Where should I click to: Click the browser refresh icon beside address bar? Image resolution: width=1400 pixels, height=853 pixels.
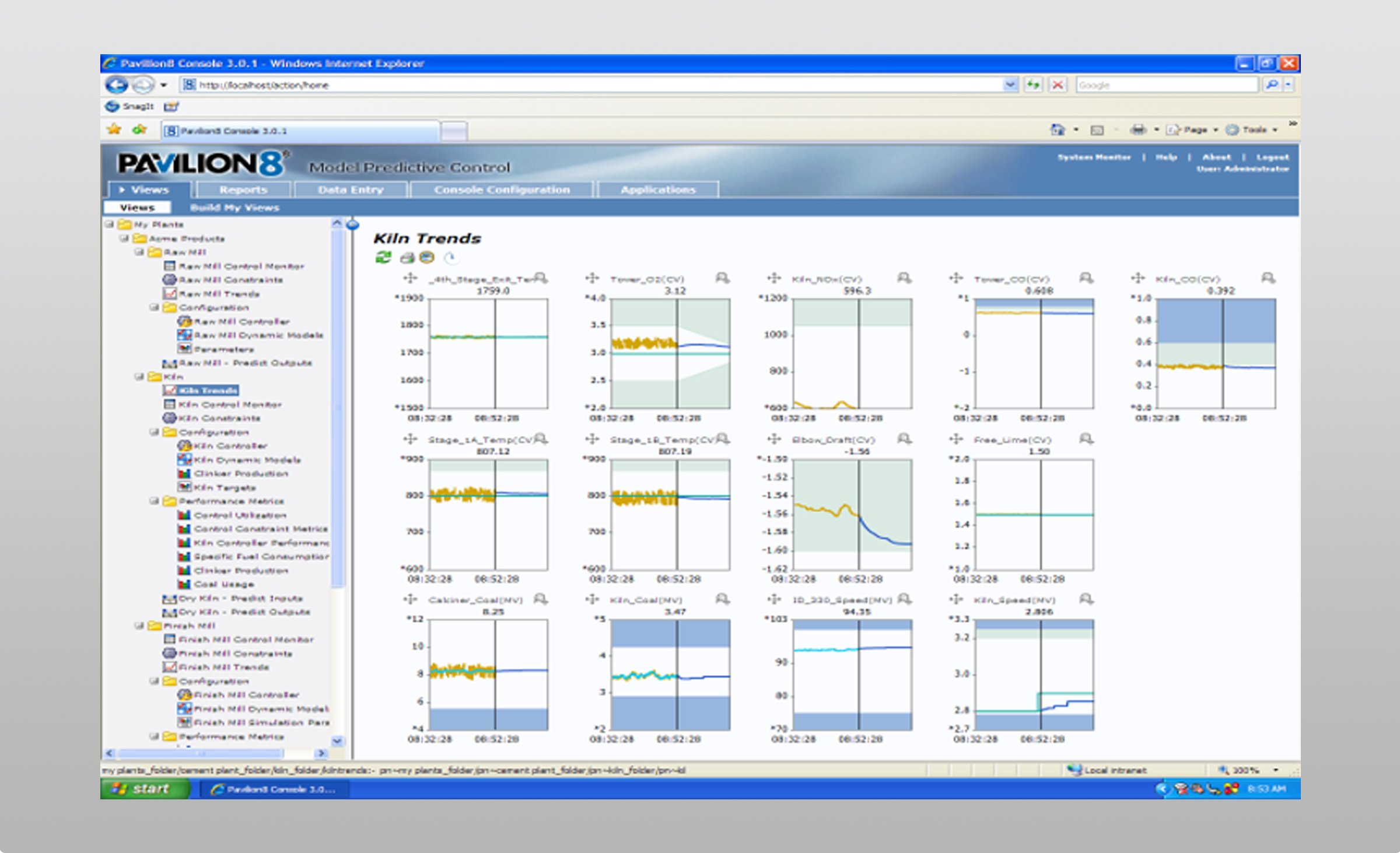pos(1033,85)
